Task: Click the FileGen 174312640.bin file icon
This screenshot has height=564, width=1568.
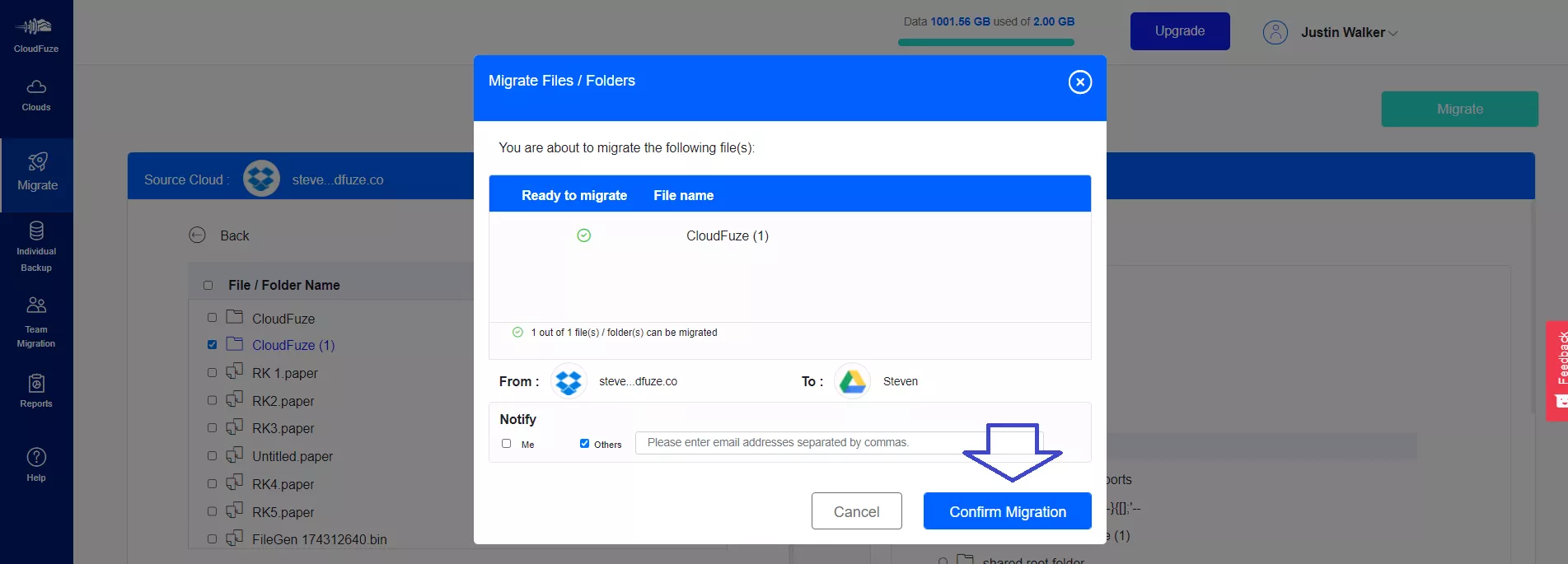Action: click(x=235, y=538)
